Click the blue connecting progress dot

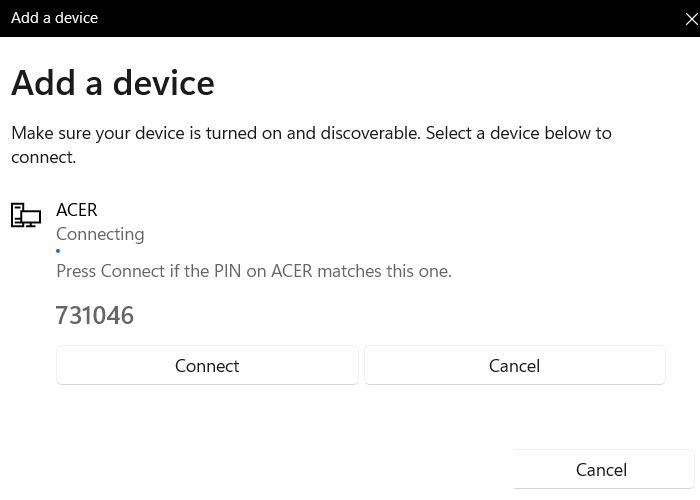click(x=58, y=251)
